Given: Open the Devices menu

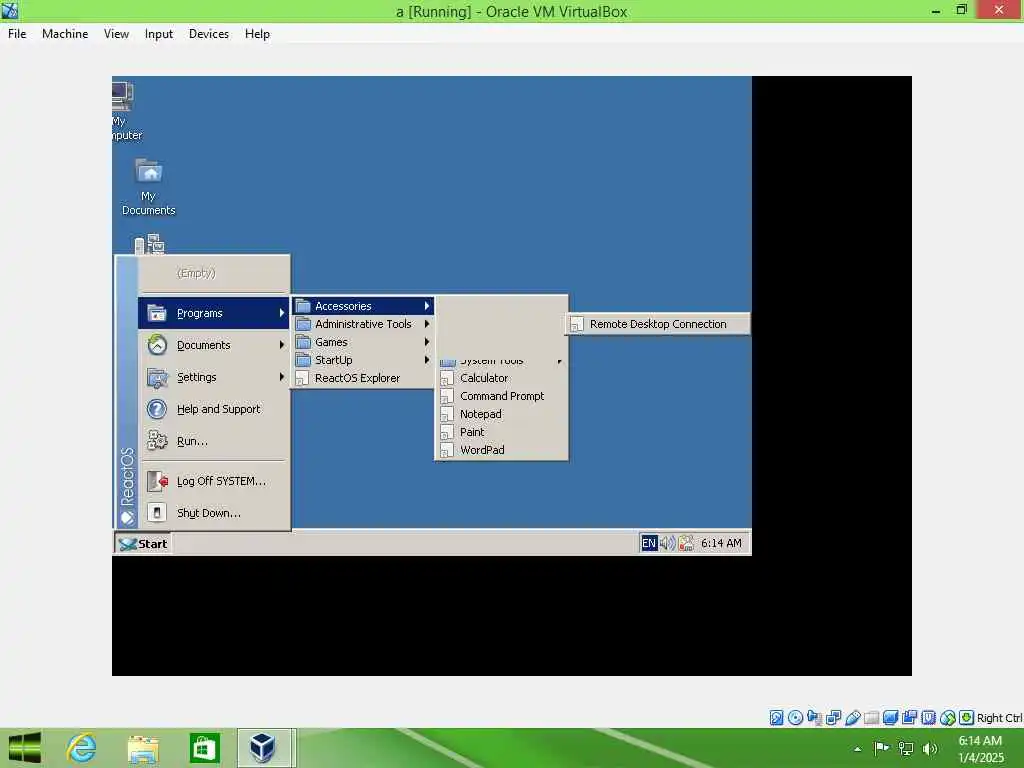Looking at the screenshot, I should [x=209, y=34].
